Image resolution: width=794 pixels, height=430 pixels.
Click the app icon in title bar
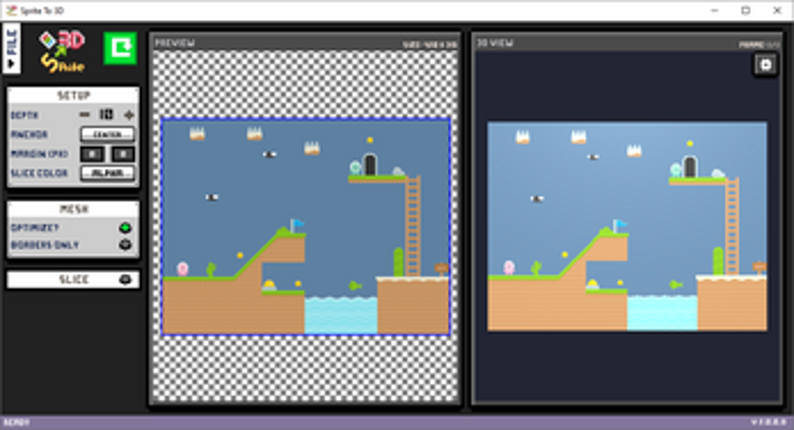[x=11, y=10]
